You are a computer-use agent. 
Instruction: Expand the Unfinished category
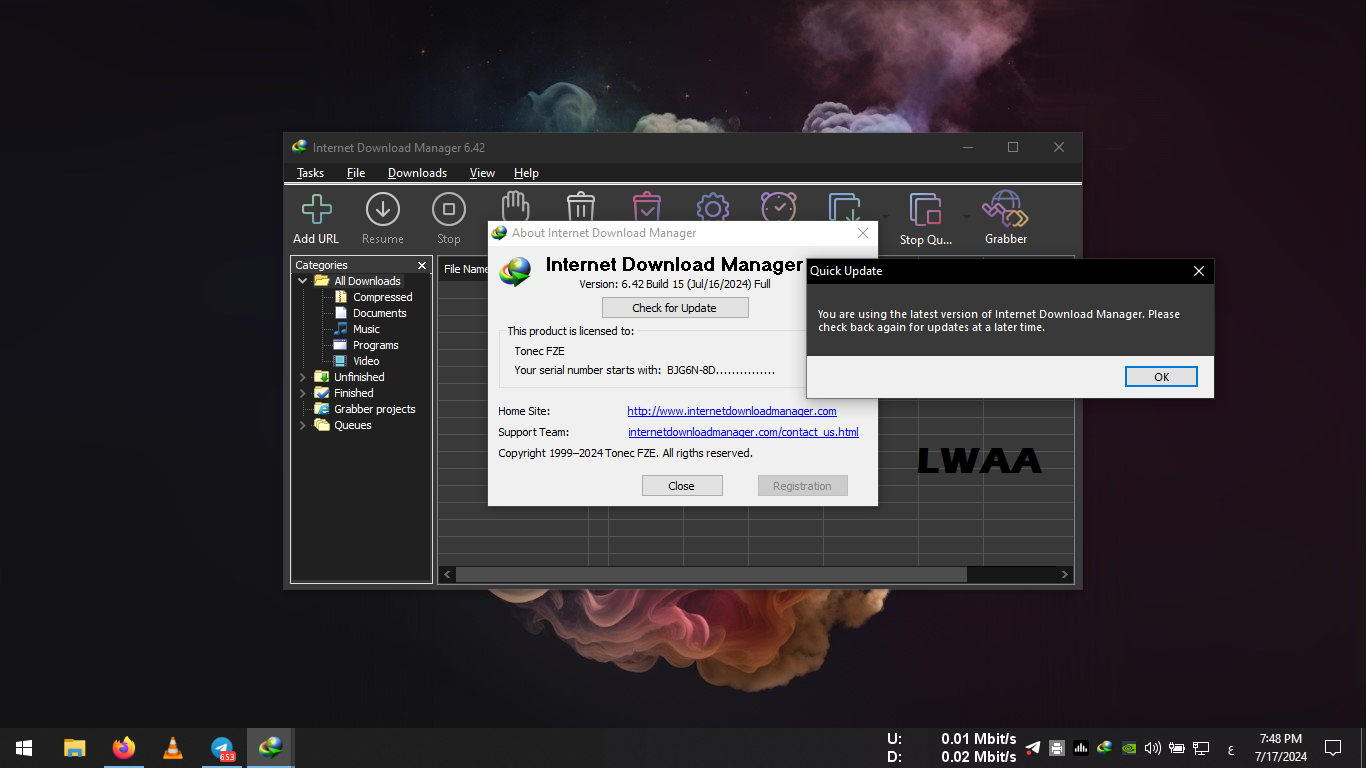tap(303, 377)
